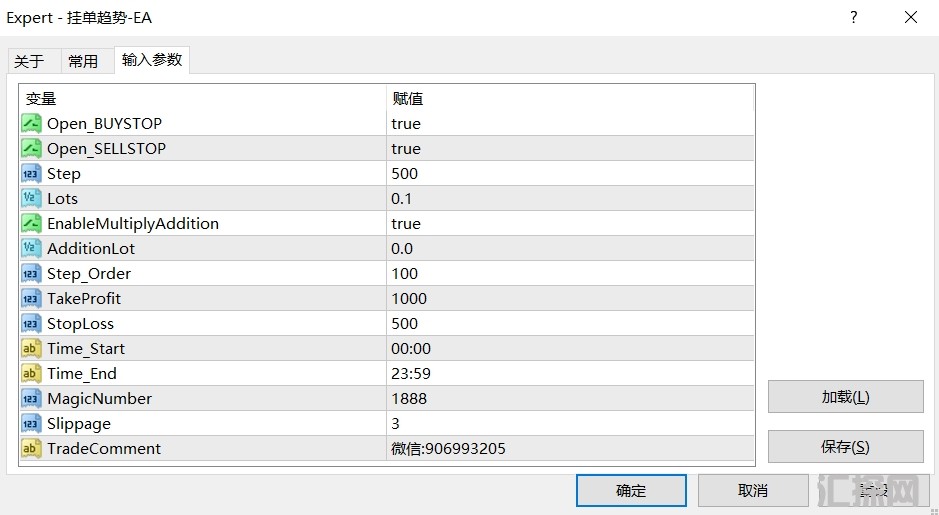Click the string icon beside TradeComment
Image resolution: width=939 pixels, height=515 pixels.
[x=31, y=449]
